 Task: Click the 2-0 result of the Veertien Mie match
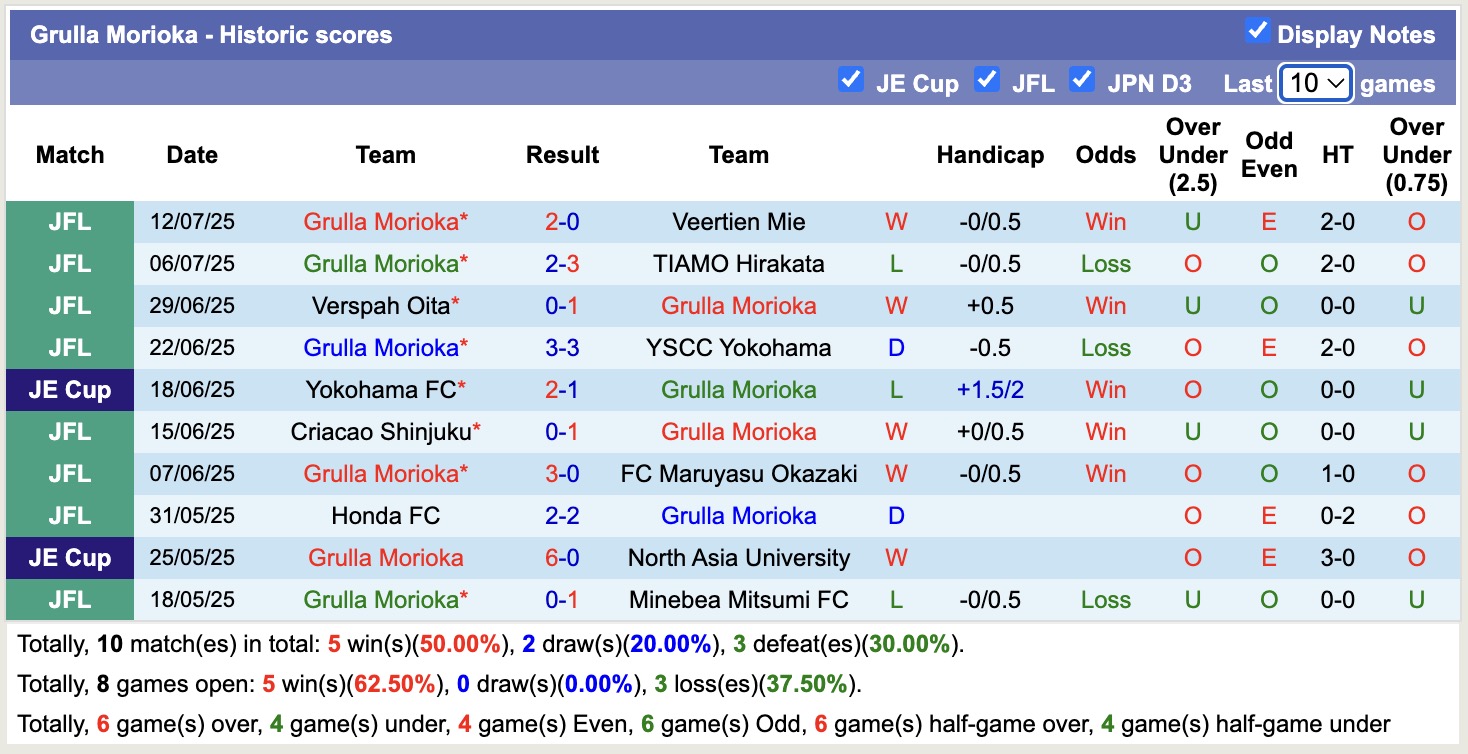[x=562, y=222]
